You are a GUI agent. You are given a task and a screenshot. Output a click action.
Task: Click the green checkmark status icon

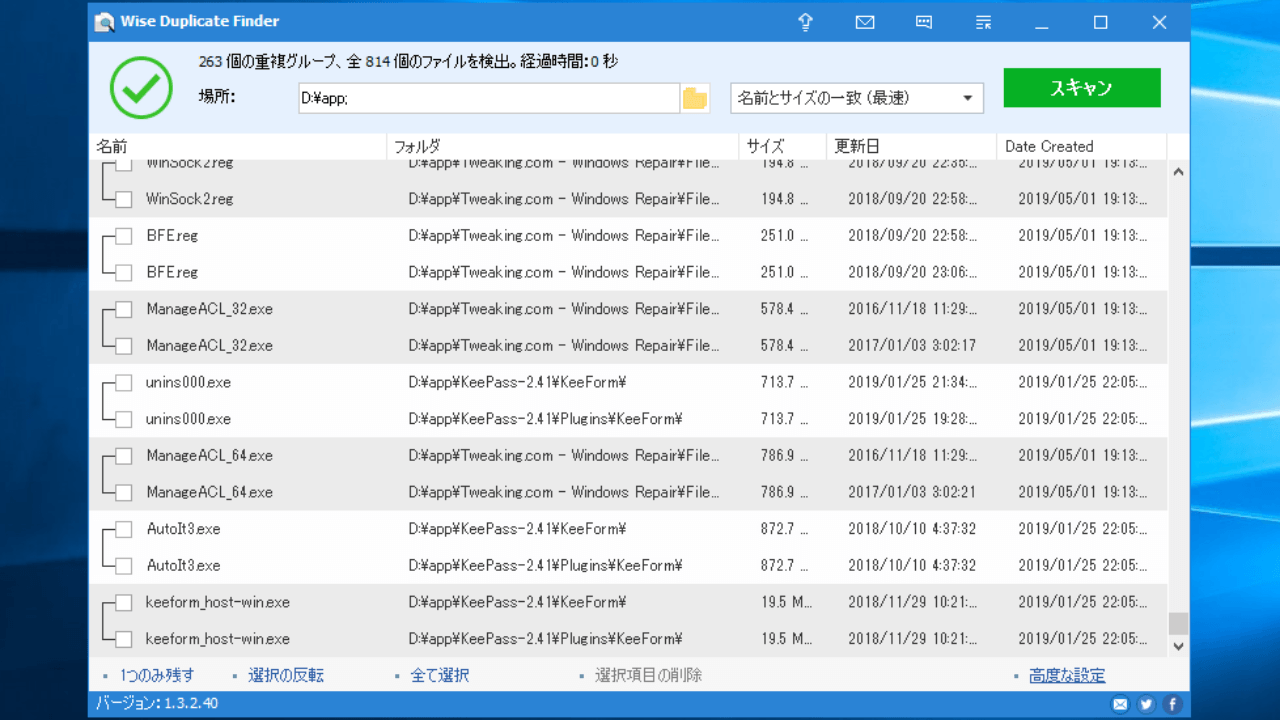141,88
